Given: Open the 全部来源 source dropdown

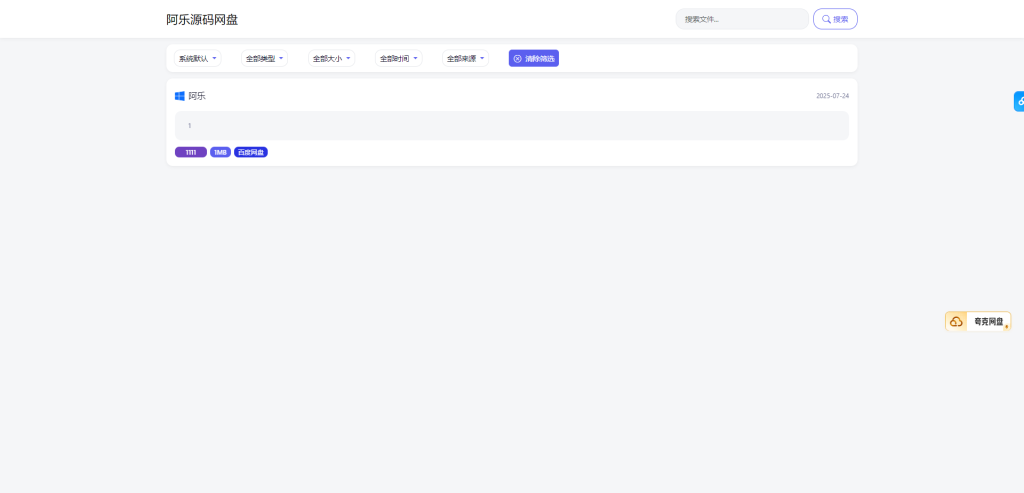Looking at the screenshot, I should pyautogui.click(x=465, y=59).
